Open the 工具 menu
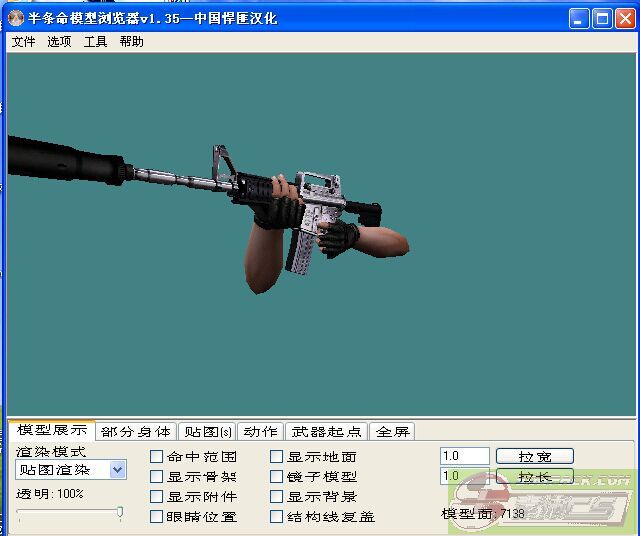The width and height of the screenshot is (640, 536). 95,42
